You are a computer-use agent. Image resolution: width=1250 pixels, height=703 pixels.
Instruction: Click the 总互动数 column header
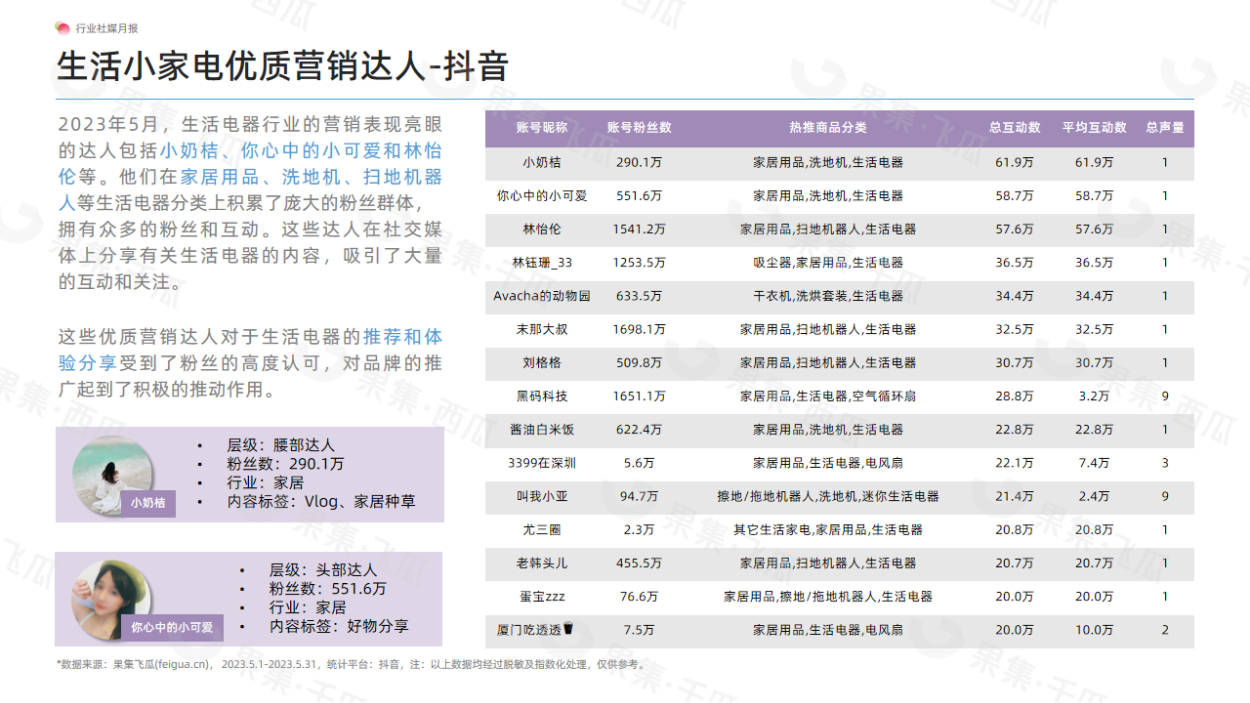click(1014, 128)
